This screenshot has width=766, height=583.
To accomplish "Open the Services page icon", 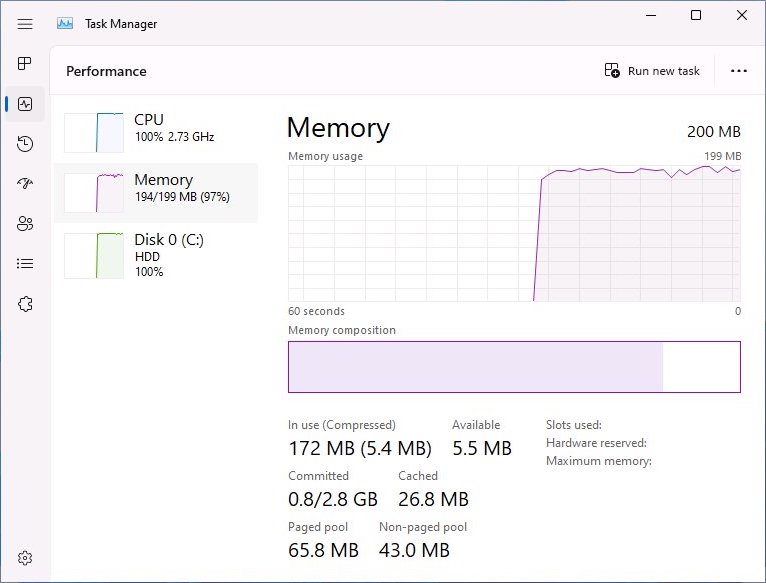I will pyautogui.click(x=25, y=304).
